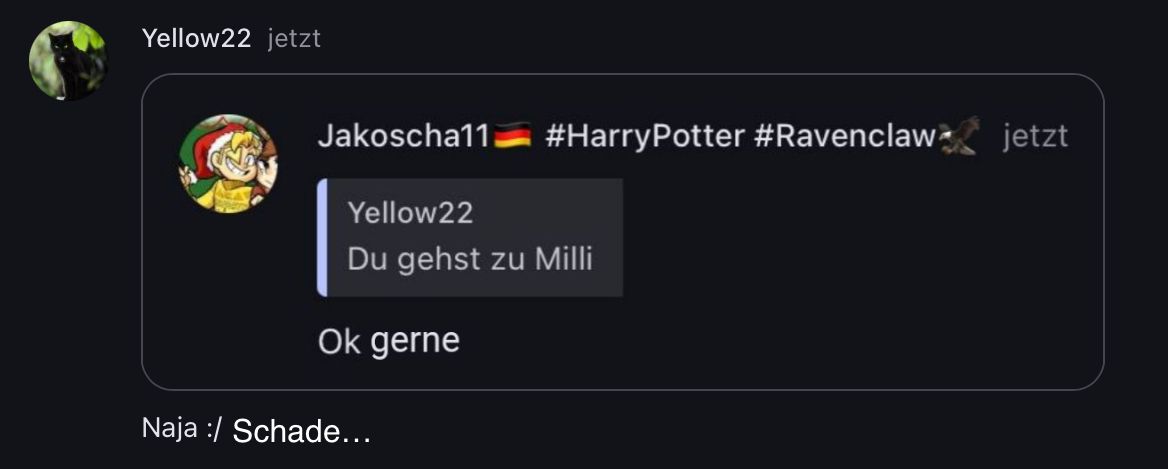The height and width of the screenshot is (469, 1168).
Task: Click the eagle emoji after #Ravenclaw
Action: click(x=958, y=135)
